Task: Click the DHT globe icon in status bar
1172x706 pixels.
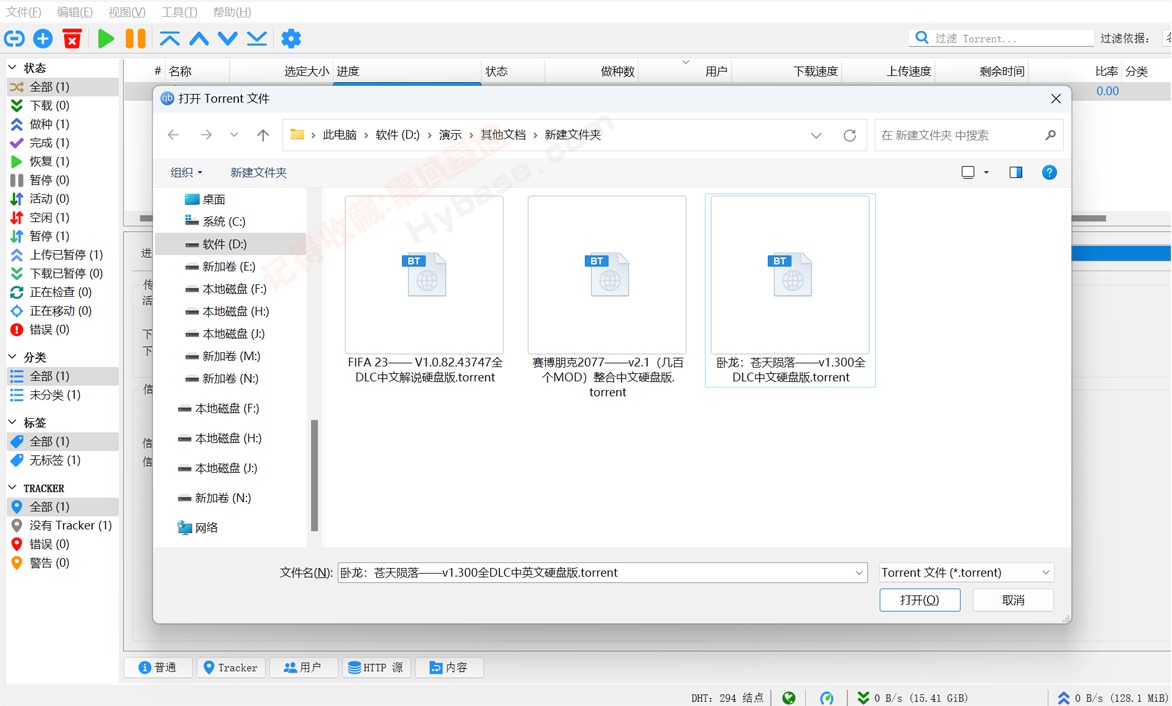Action: (x=789, y=697)
